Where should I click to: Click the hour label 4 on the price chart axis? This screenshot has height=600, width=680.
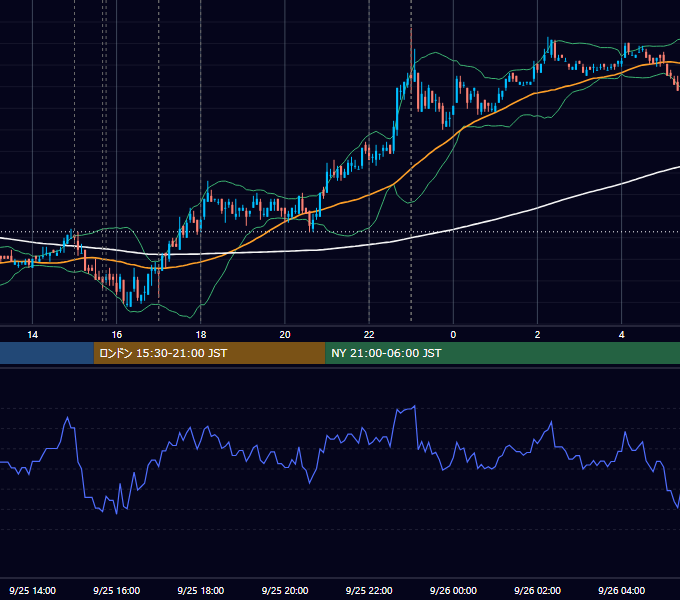[x=621, y=335]
